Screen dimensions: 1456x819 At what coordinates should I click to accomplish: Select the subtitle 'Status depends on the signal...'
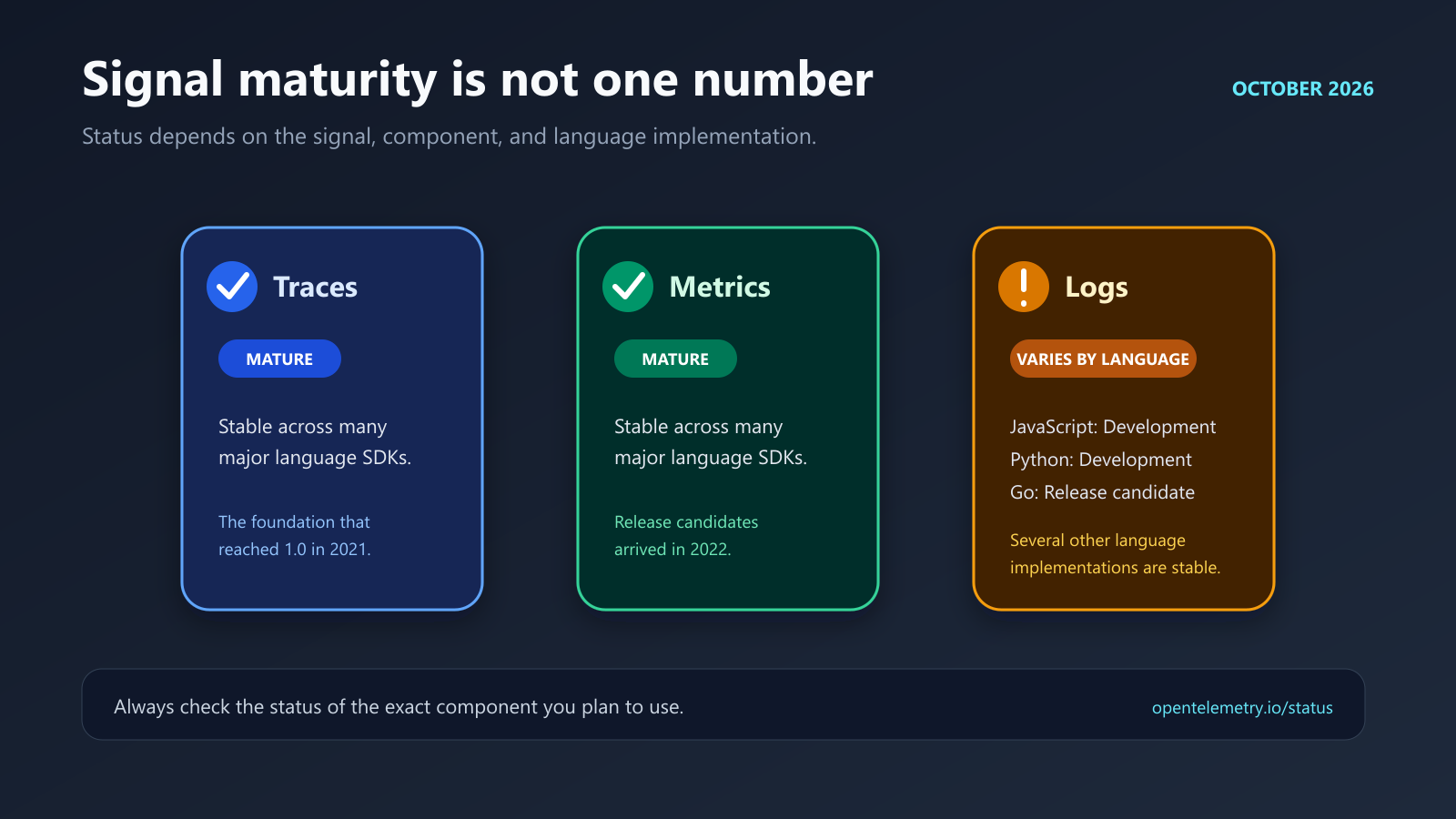(450, 136)
